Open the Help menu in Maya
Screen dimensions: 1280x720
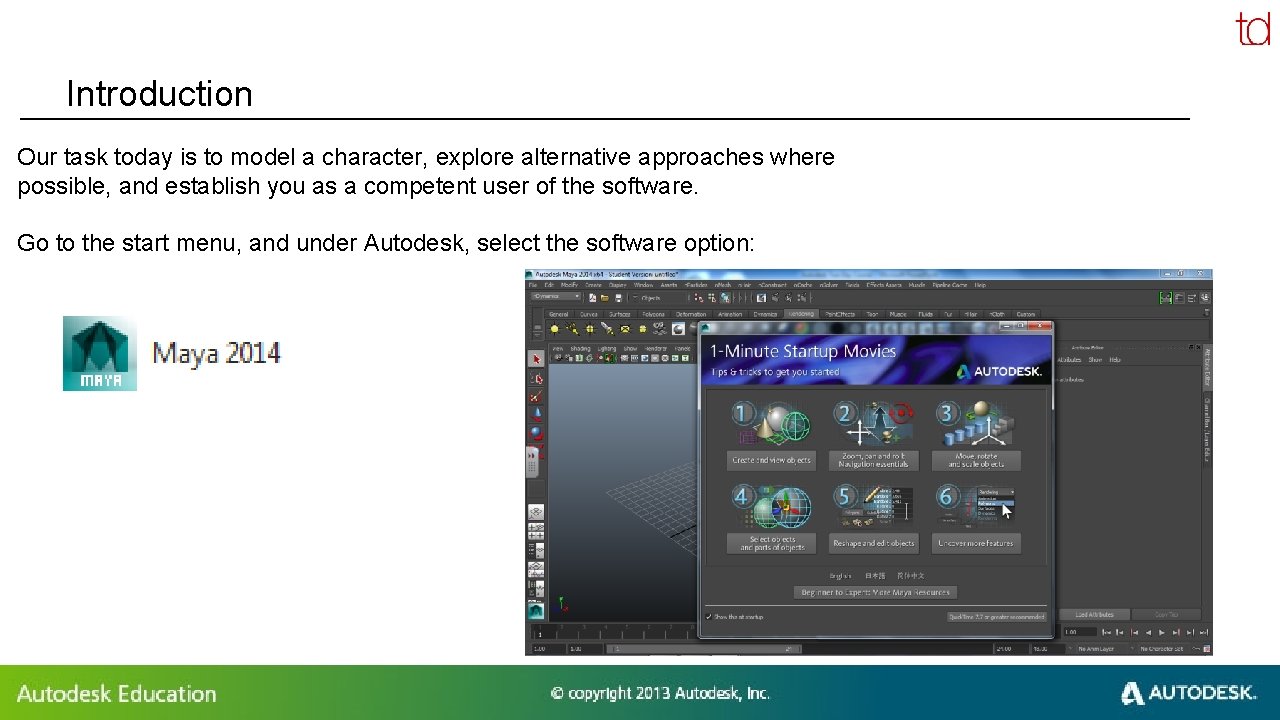point(979,285)
